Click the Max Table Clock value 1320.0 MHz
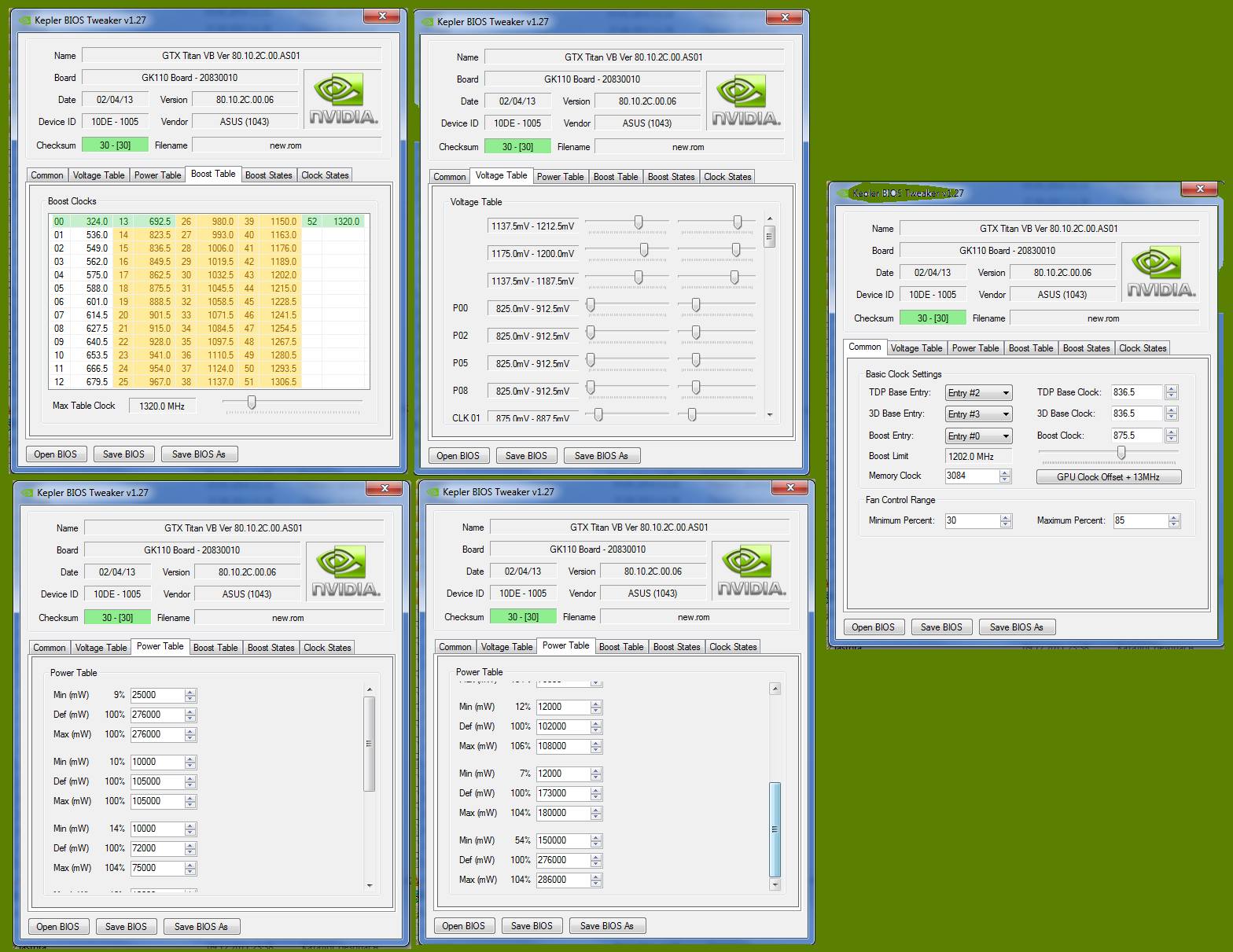 [x=162, y=406]
